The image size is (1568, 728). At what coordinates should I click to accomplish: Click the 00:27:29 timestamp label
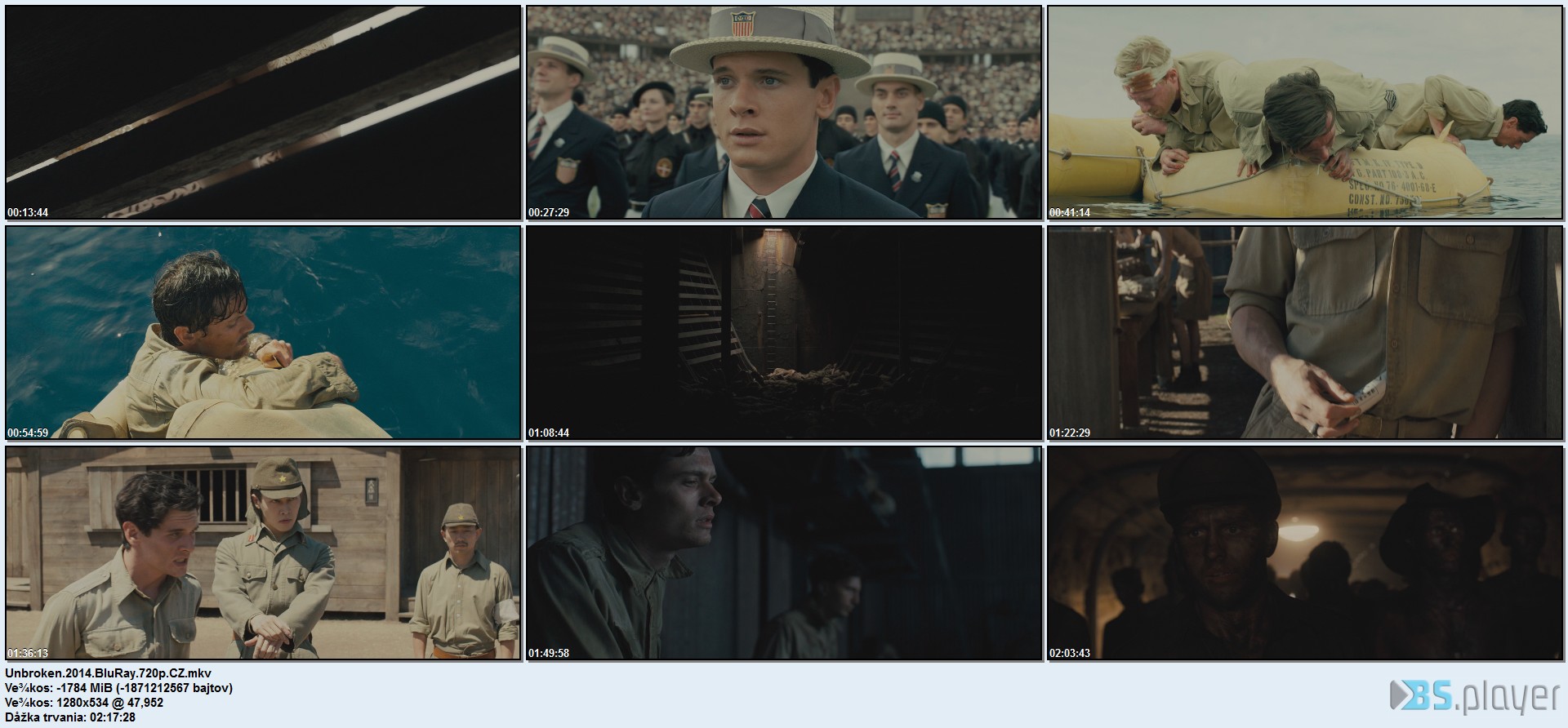point(549,213)
